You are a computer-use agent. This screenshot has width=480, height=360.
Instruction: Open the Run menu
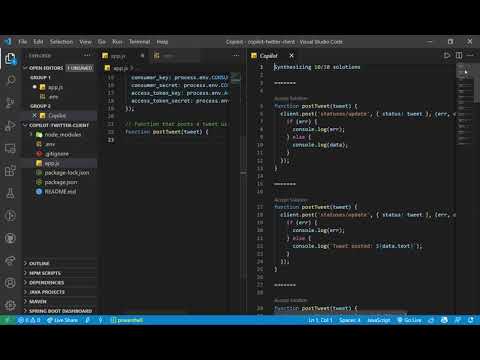pos(117,42)
